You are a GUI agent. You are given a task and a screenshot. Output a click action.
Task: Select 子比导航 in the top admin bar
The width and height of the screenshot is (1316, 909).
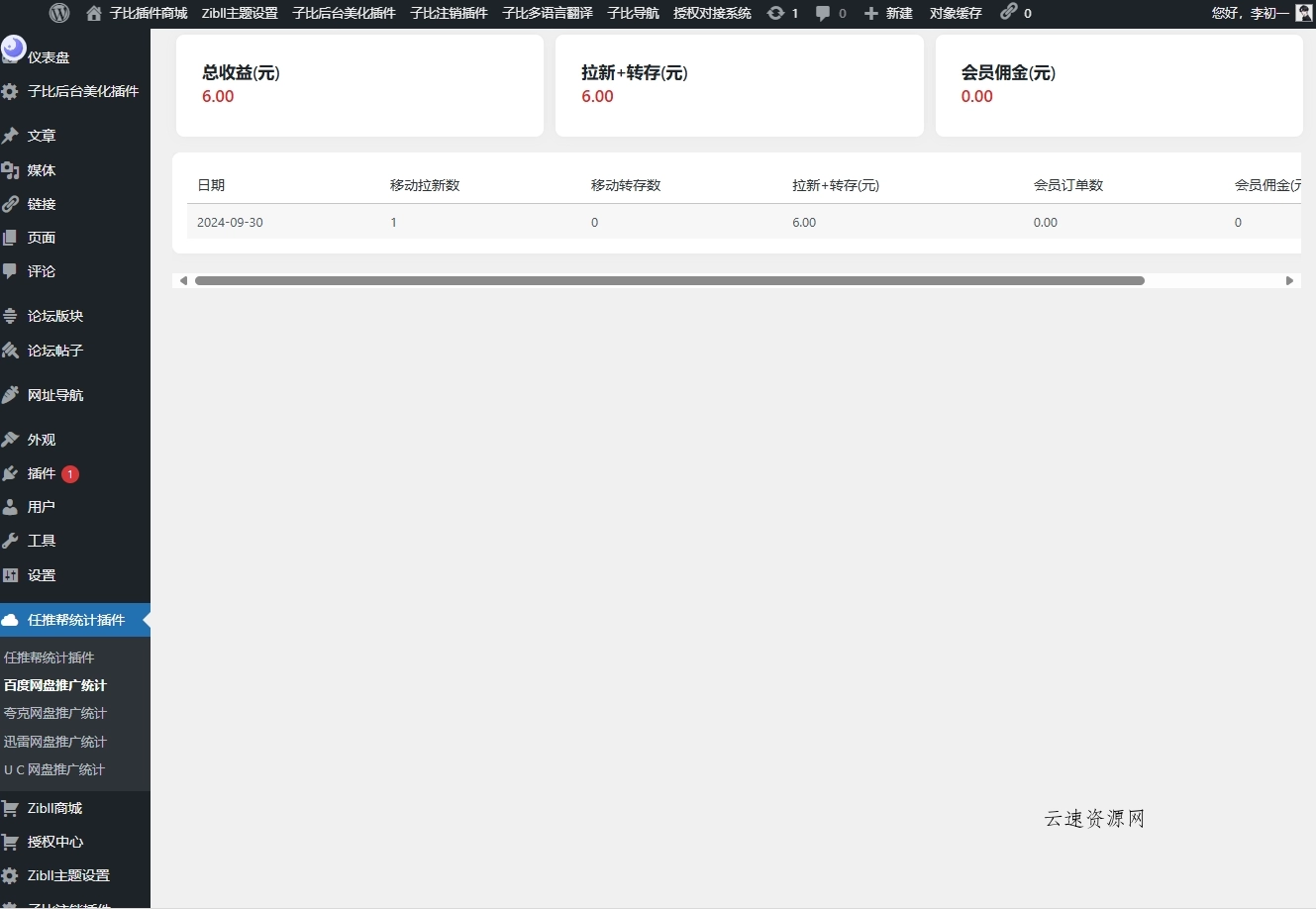(633, 13)
